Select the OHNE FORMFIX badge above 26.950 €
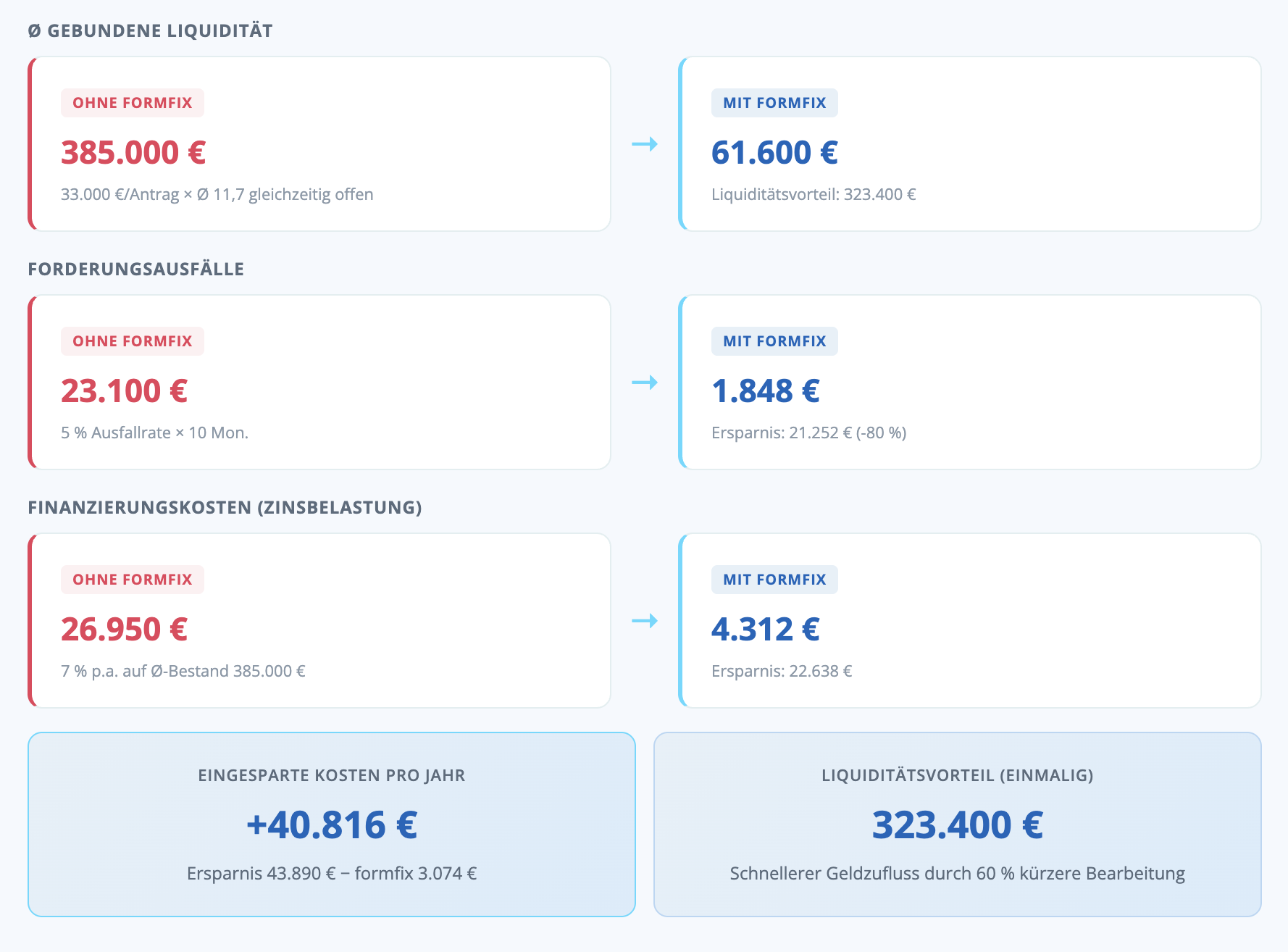 click(133, 580)
